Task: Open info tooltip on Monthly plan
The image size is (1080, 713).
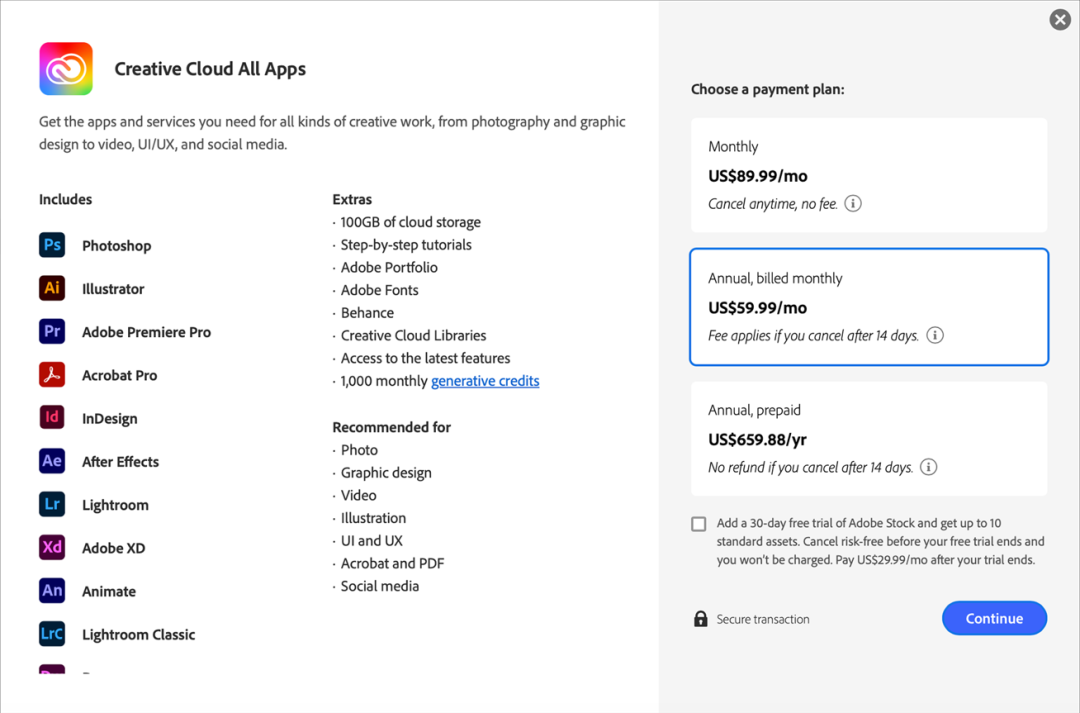Action: coord(852,203)
